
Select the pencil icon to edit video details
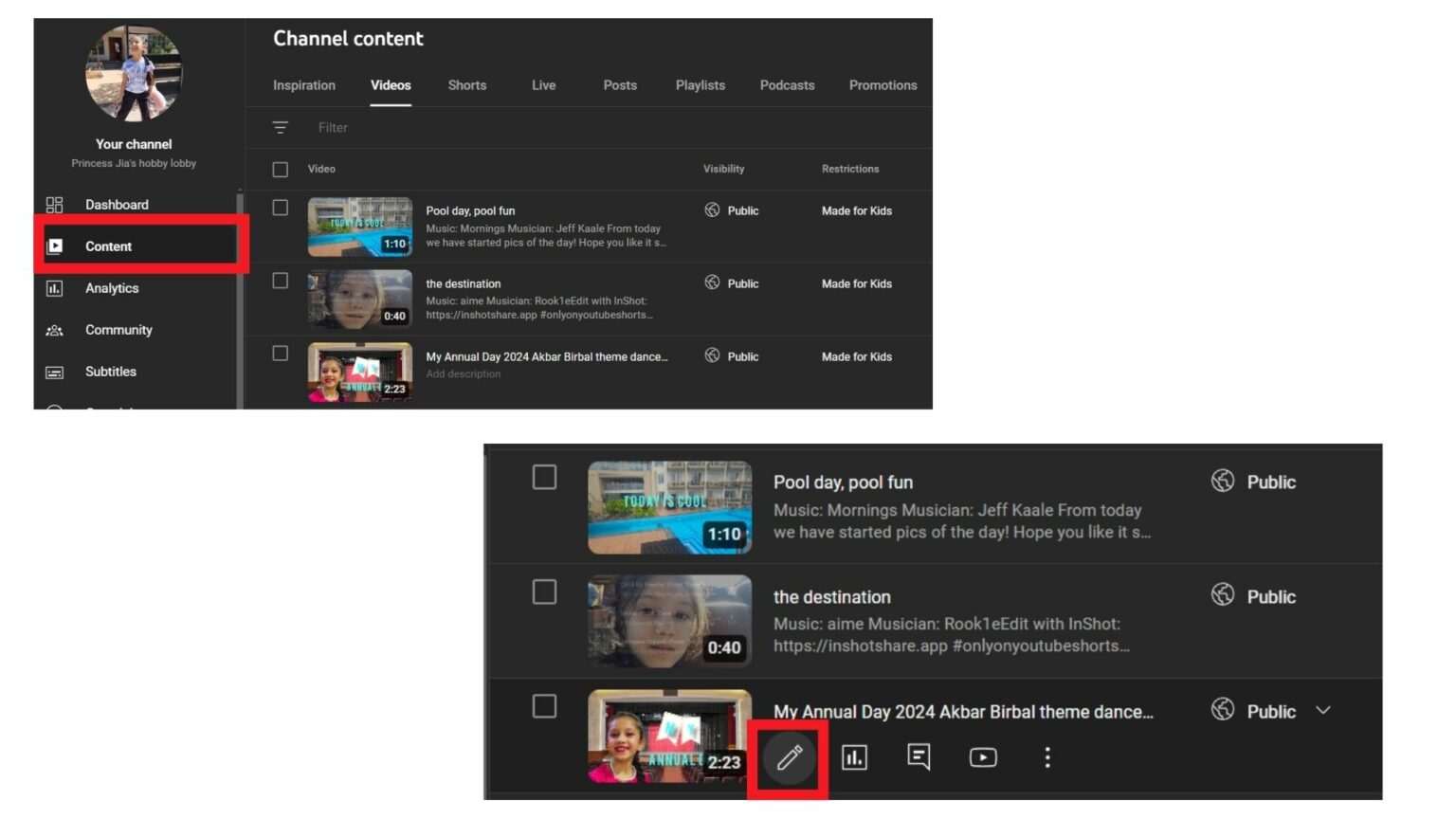[x=788, y=756]
